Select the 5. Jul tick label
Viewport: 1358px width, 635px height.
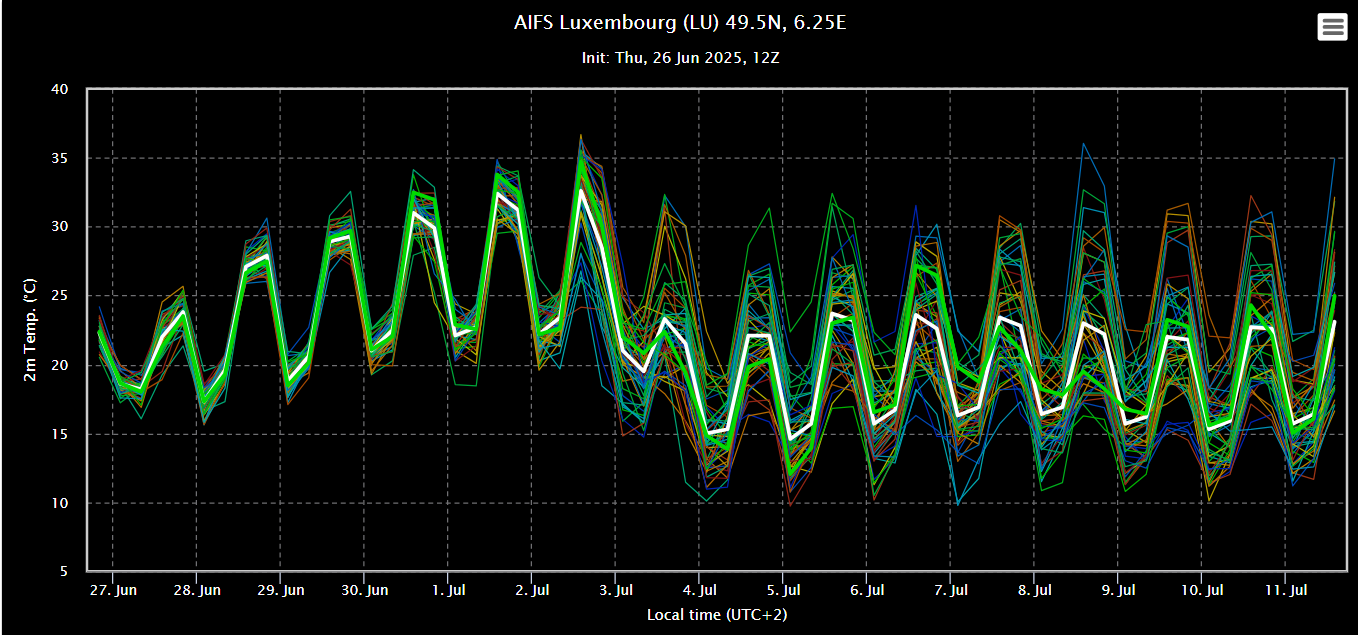pyautogui.click(x=784, y=590)
